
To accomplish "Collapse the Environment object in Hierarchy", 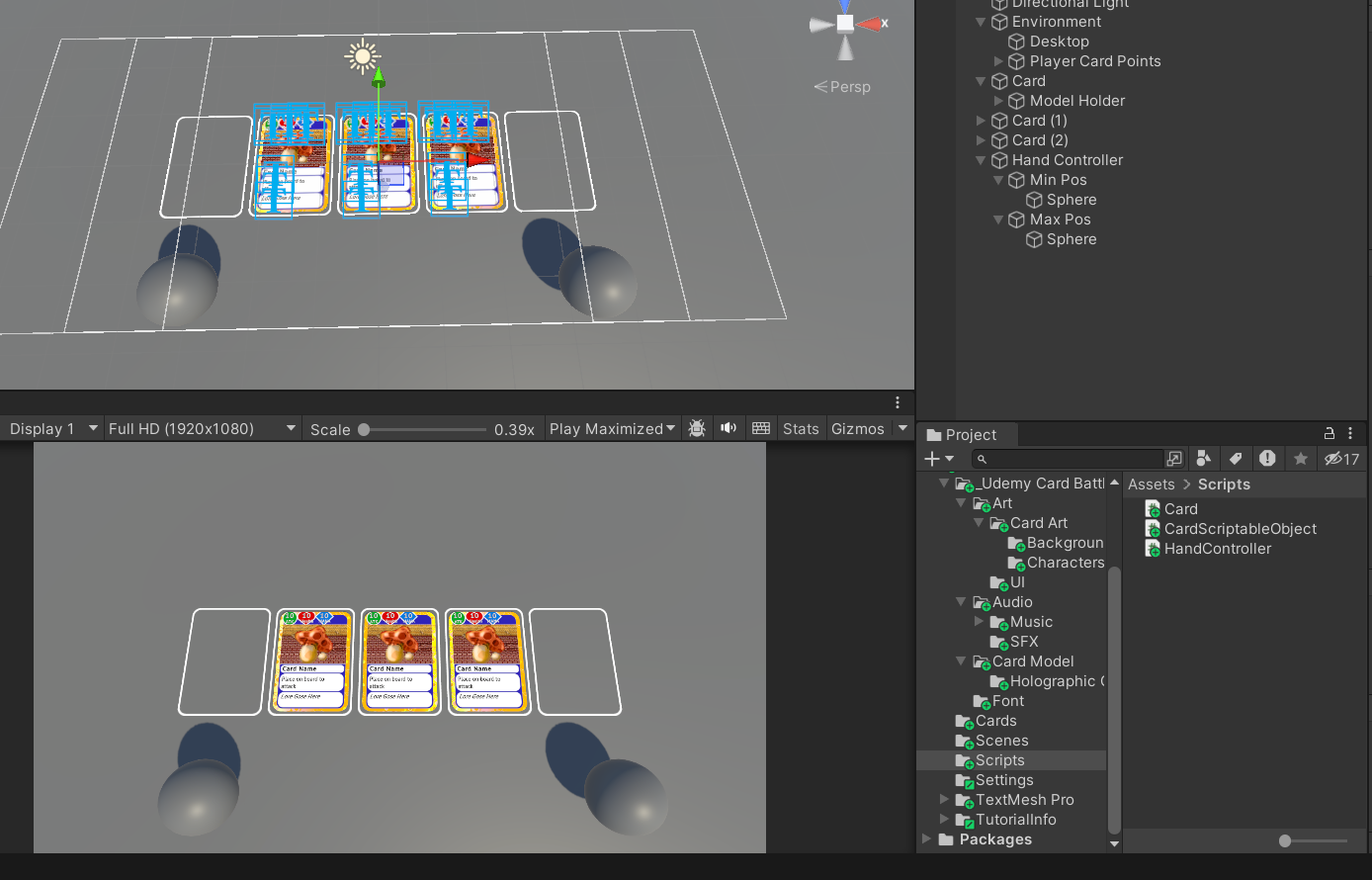I will point(981,22).
